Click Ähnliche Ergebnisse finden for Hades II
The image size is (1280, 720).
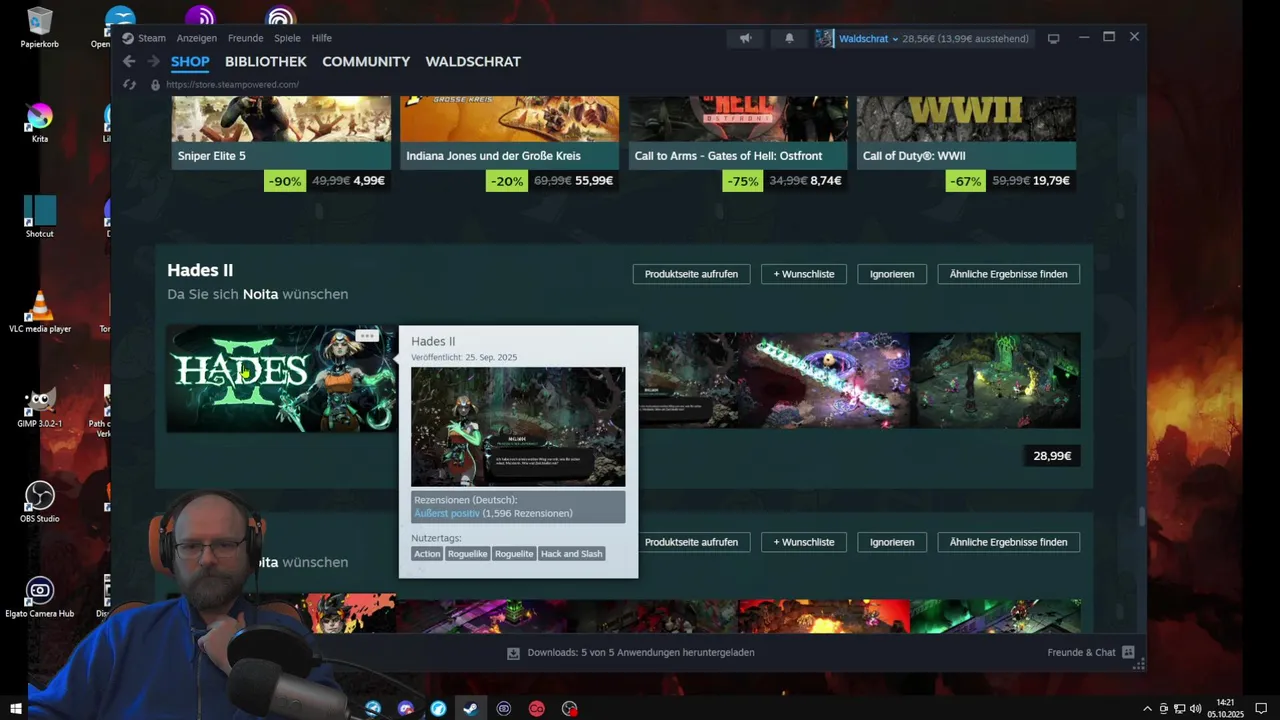(x=1008, y=274)
